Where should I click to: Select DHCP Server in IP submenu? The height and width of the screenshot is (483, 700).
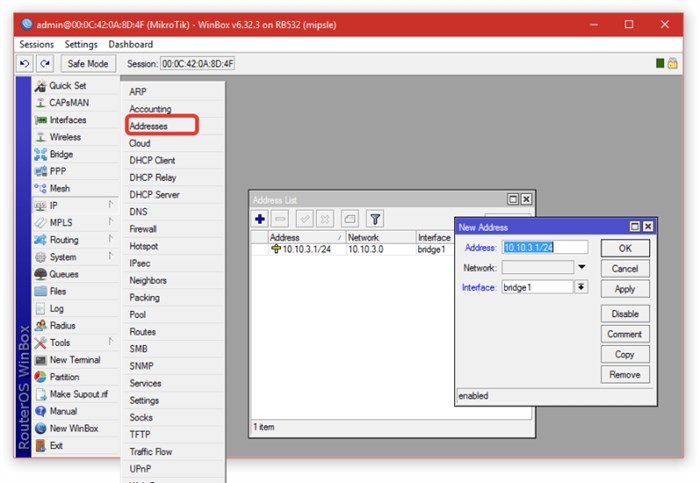(x=174, y=195)
